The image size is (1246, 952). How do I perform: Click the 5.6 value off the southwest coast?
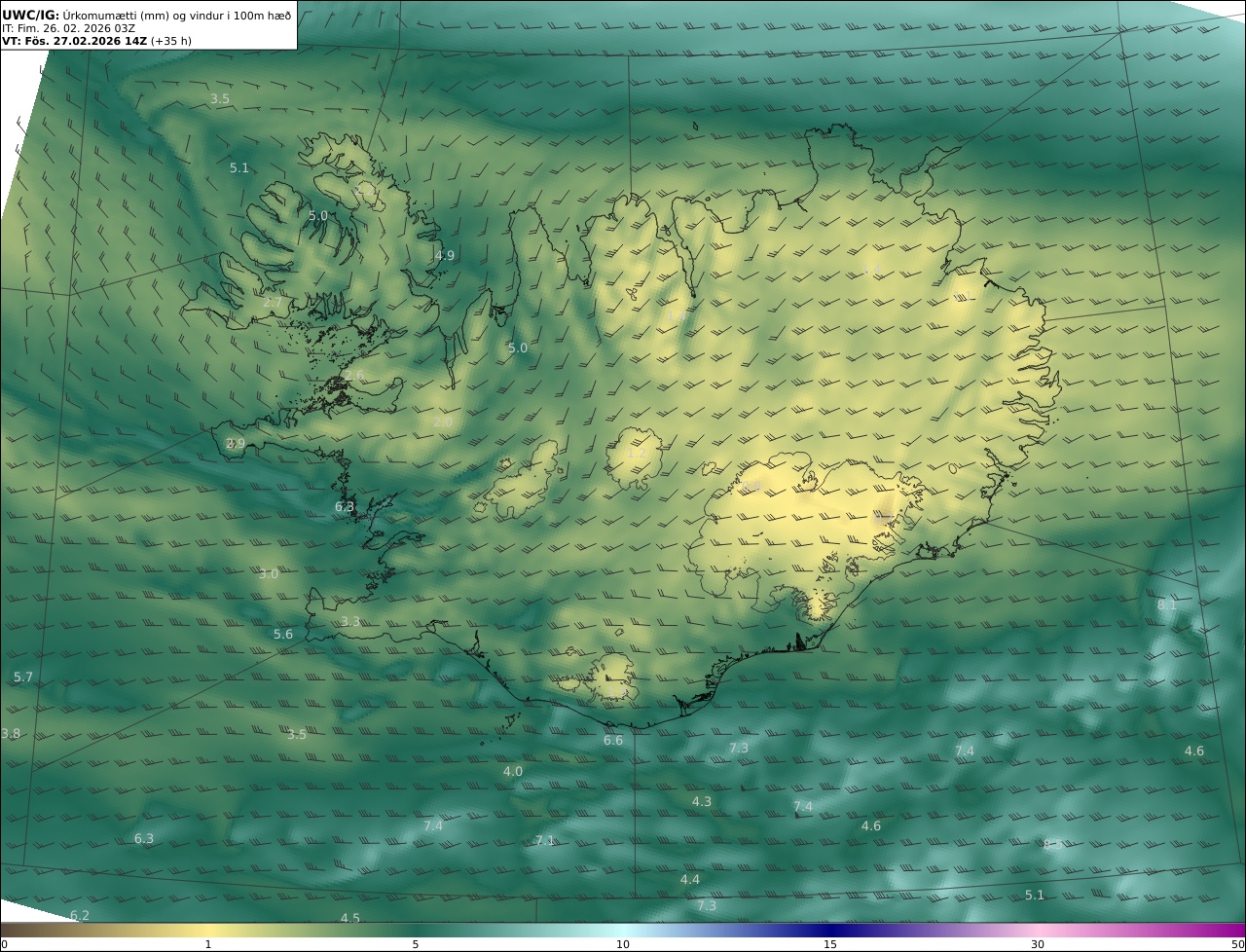283,634
